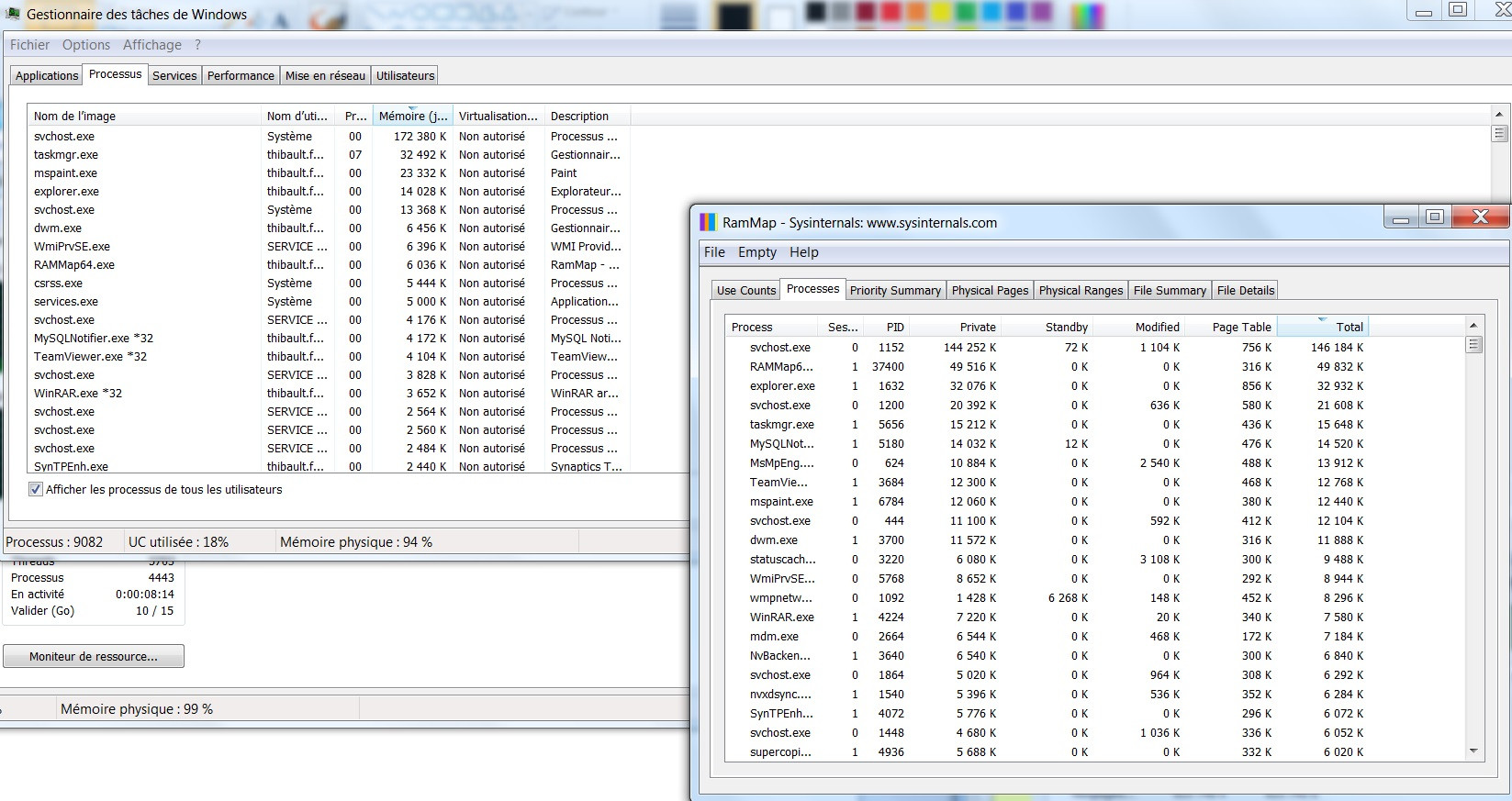
Task: Click the RamMap scrollbar up arrow
Action: coord(1473,326)
